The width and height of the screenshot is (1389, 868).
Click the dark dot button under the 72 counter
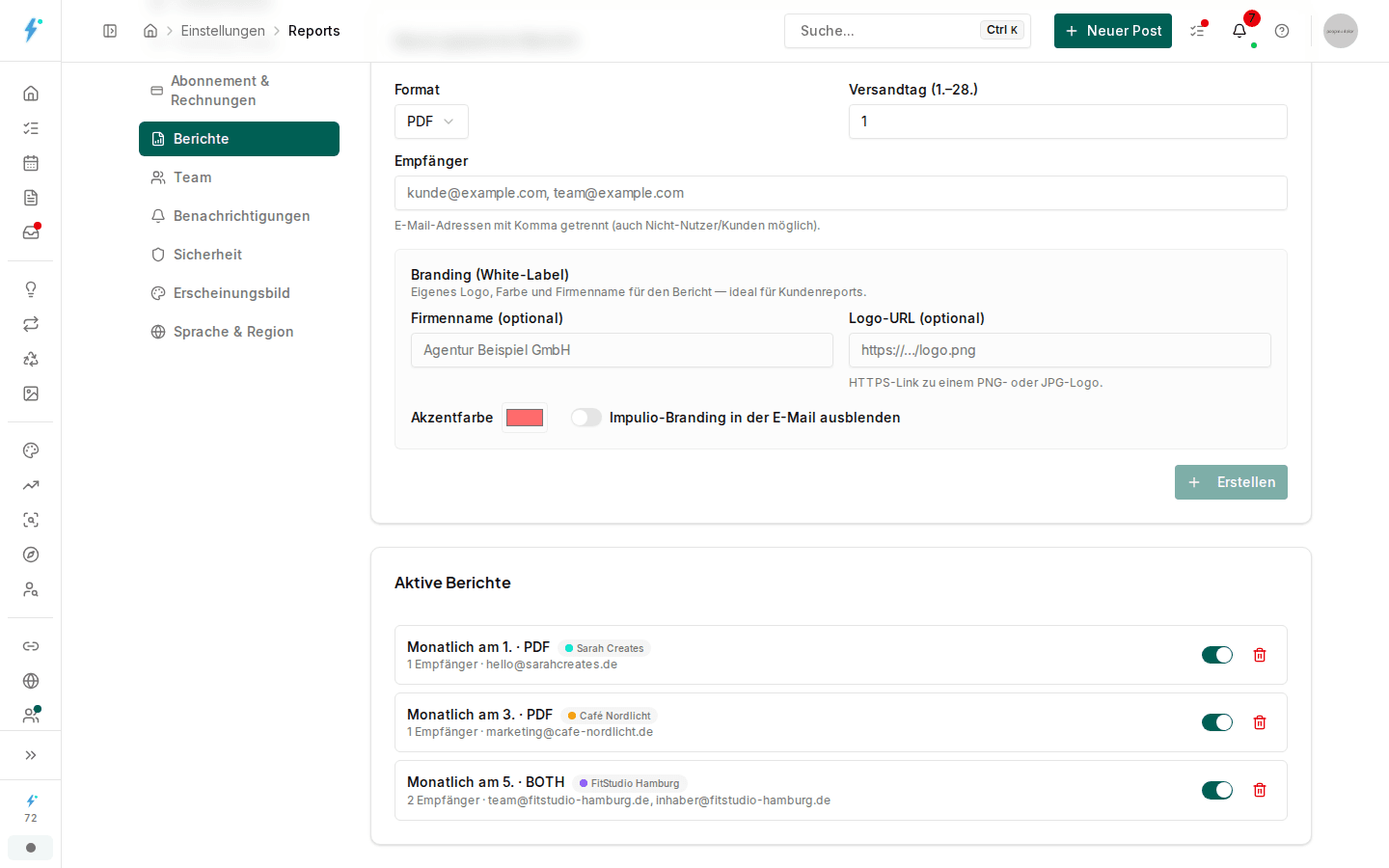click(31, 848)
